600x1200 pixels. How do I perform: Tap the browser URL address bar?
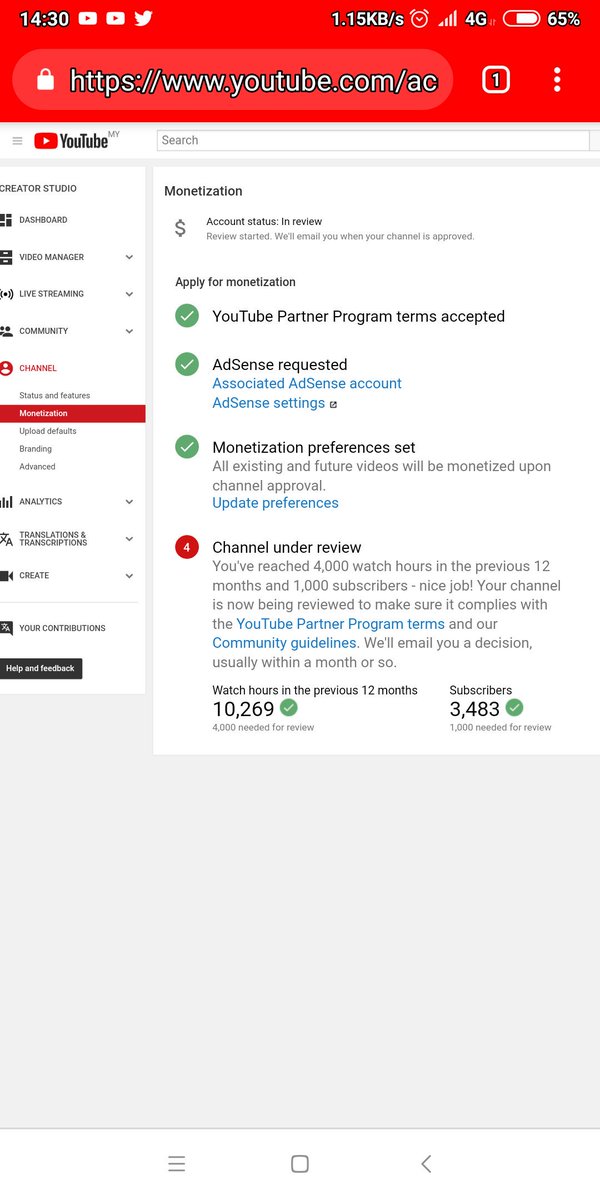[x=233, y=80]
